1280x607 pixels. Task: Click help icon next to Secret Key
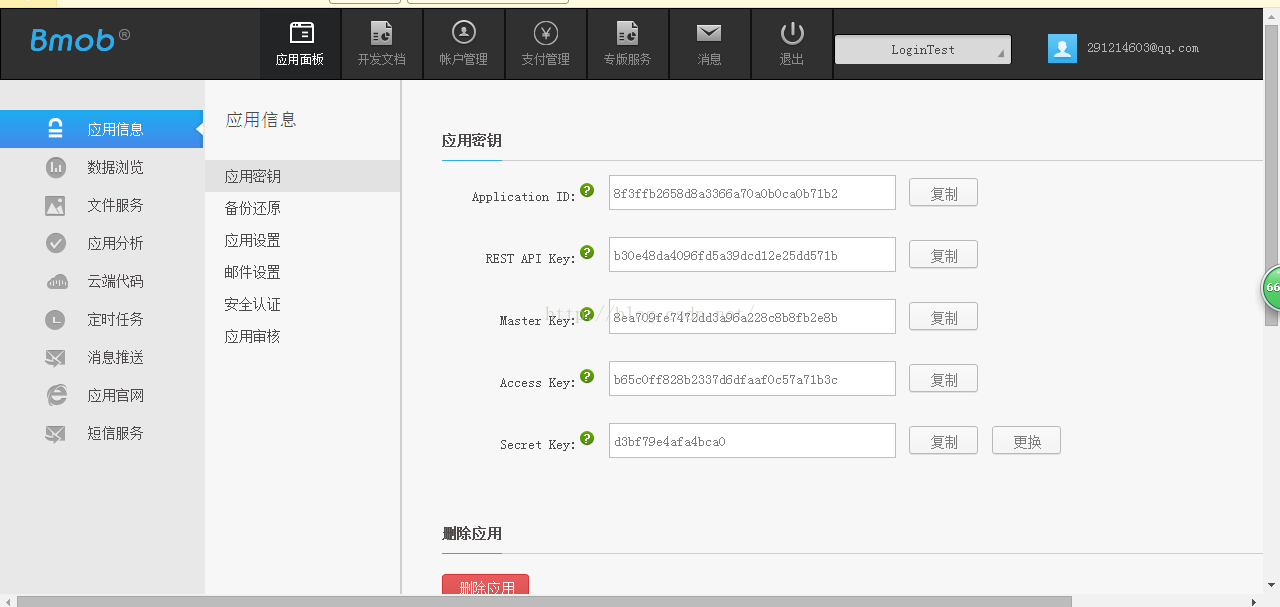(587, 438)
